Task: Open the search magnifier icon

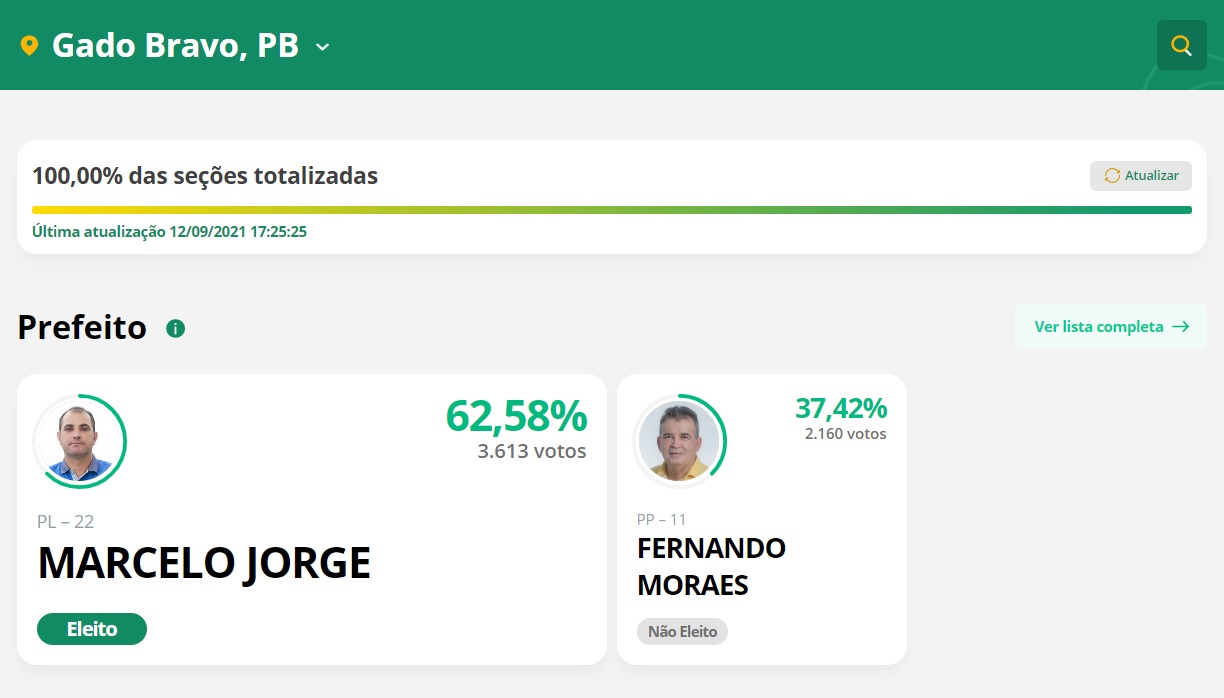Action: [x=1181, y=45]
